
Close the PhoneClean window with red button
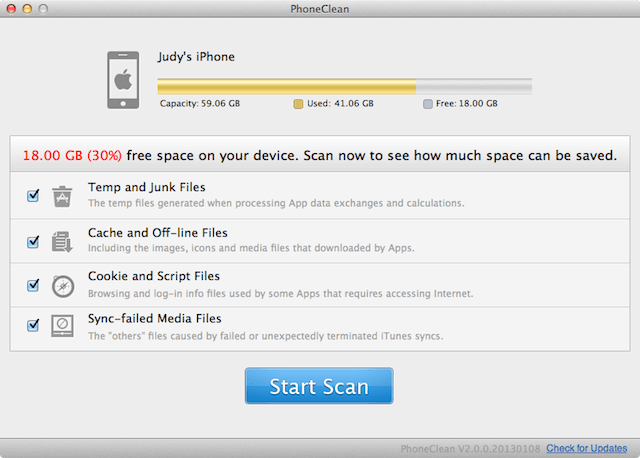(11, 9)
